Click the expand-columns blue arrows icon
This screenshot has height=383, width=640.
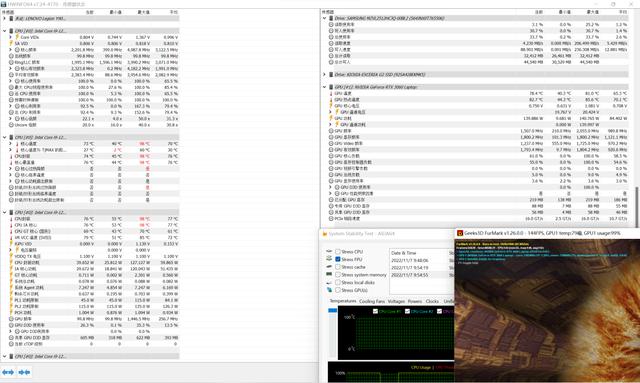8,372
